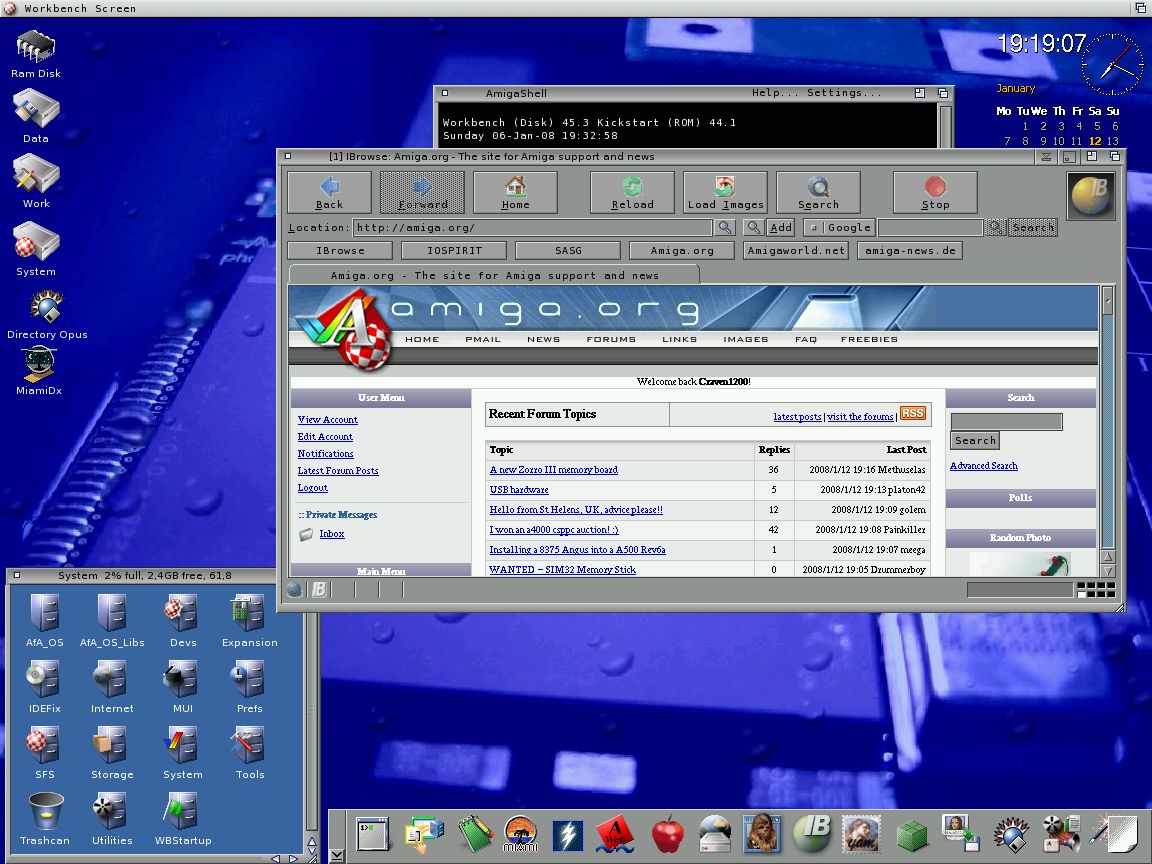The image size is (1152, 864).
Task: Click the Logout link
Action: click(x=312, y=488)
